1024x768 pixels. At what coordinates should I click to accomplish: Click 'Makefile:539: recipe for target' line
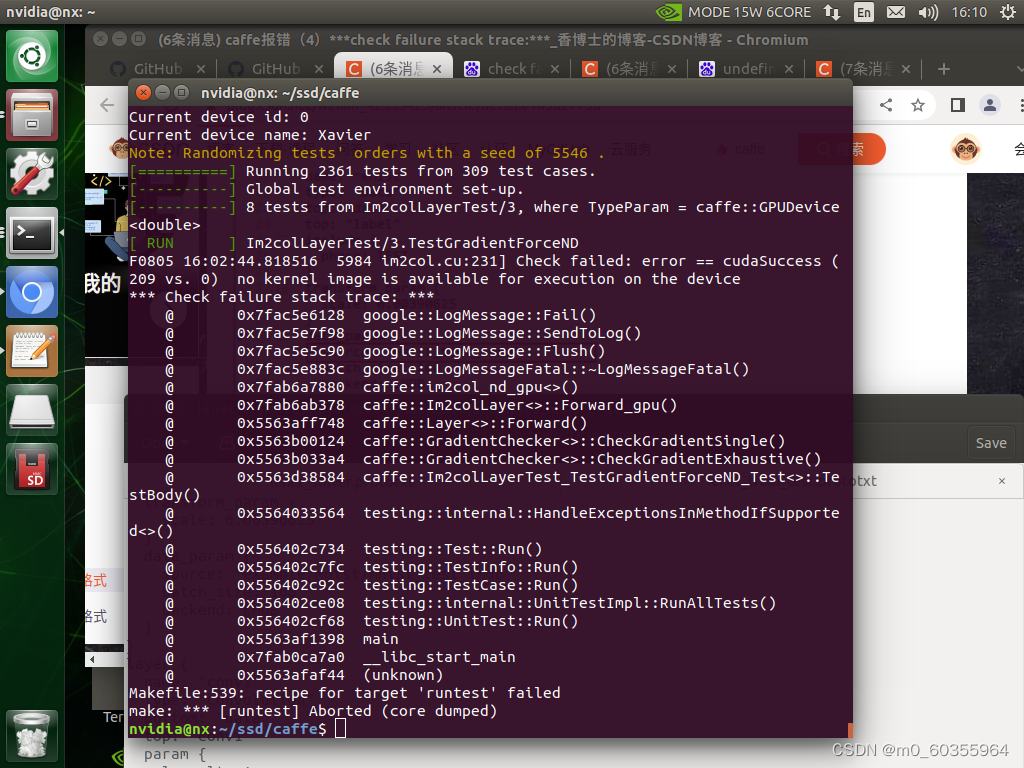[x=344, y=693]
